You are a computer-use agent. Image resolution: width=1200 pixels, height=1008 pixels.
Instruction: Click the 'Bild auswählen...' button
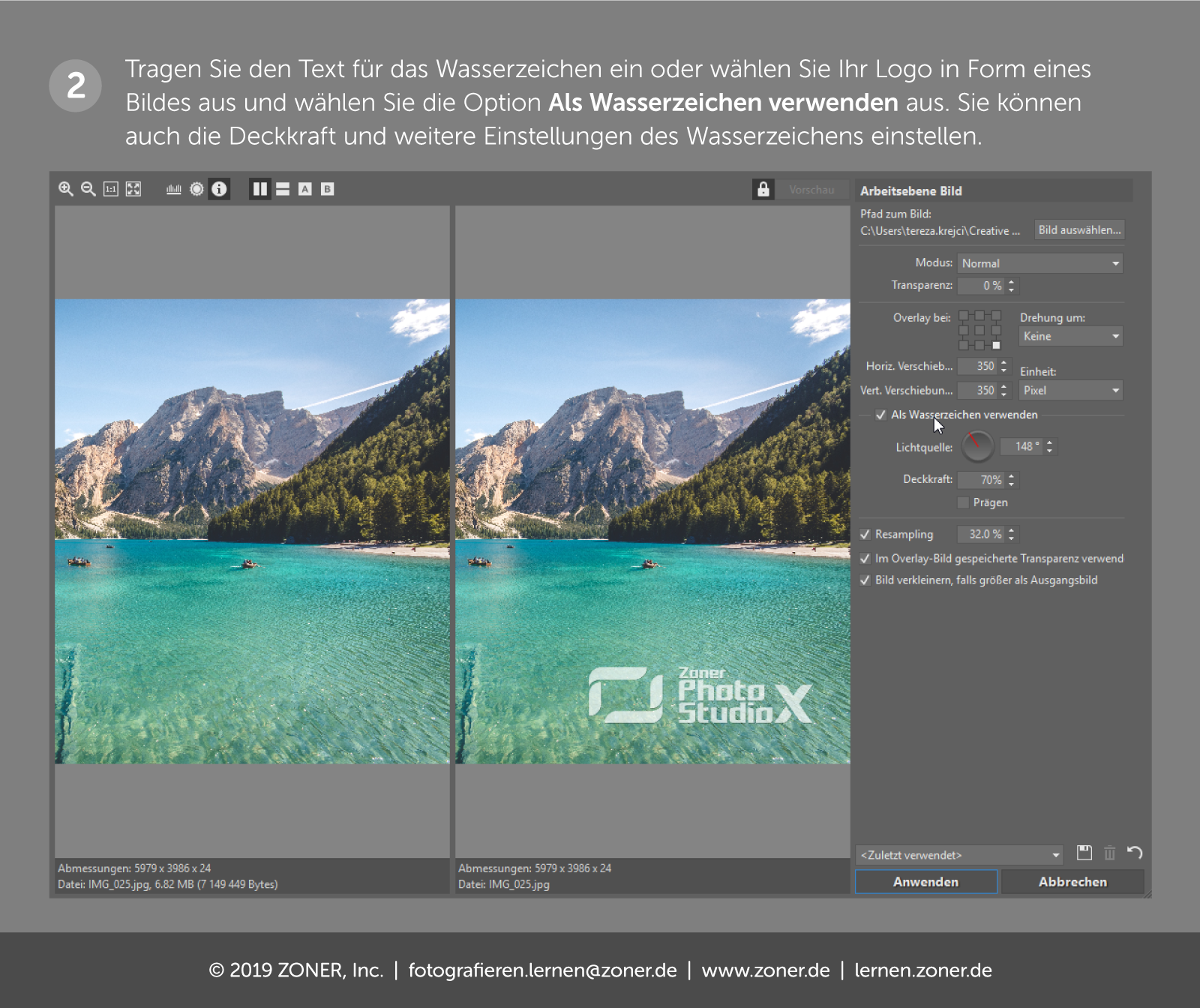(1079, 230)
